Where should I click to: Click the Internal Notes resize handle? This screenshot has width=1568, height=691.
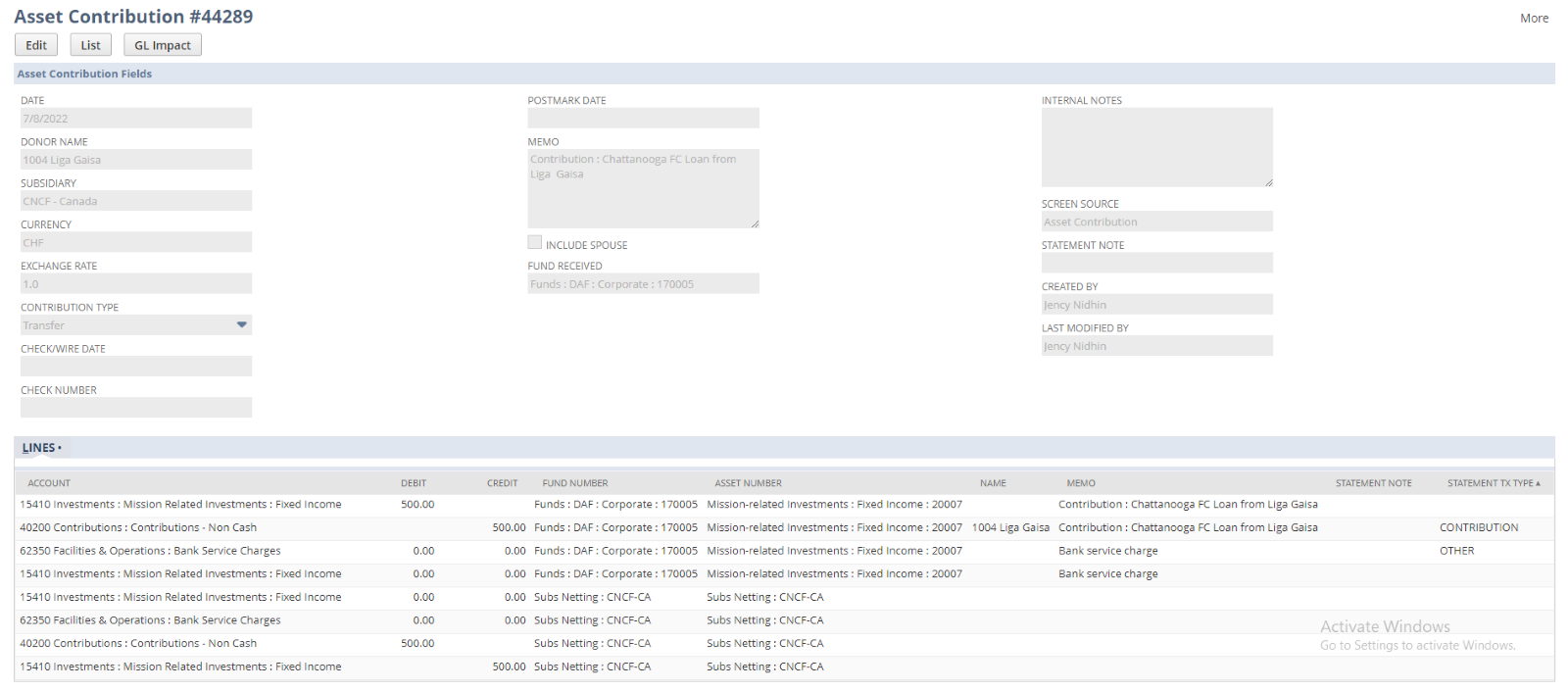[x=1268, y=182]
